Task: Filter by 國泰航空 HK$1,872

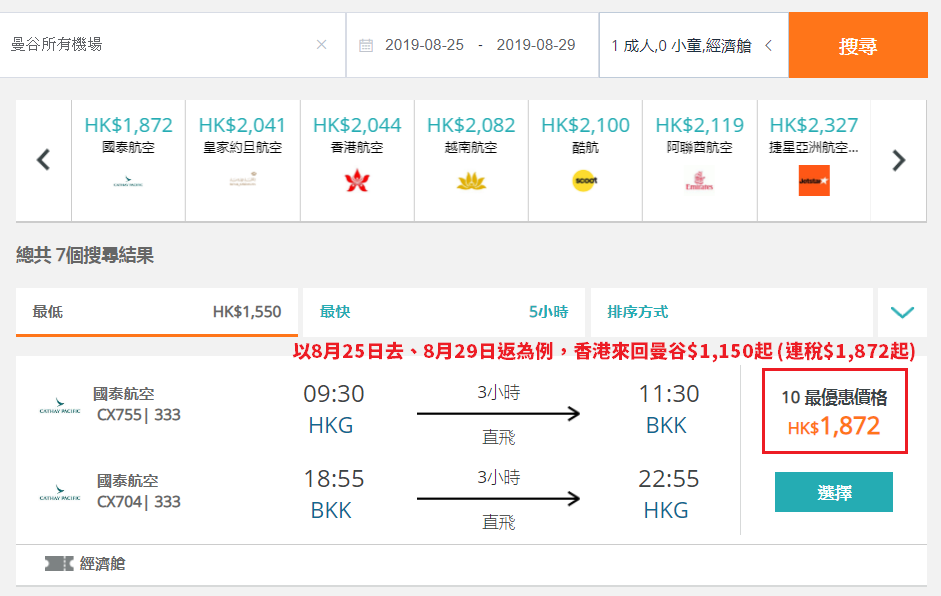Action: point(128,161)
